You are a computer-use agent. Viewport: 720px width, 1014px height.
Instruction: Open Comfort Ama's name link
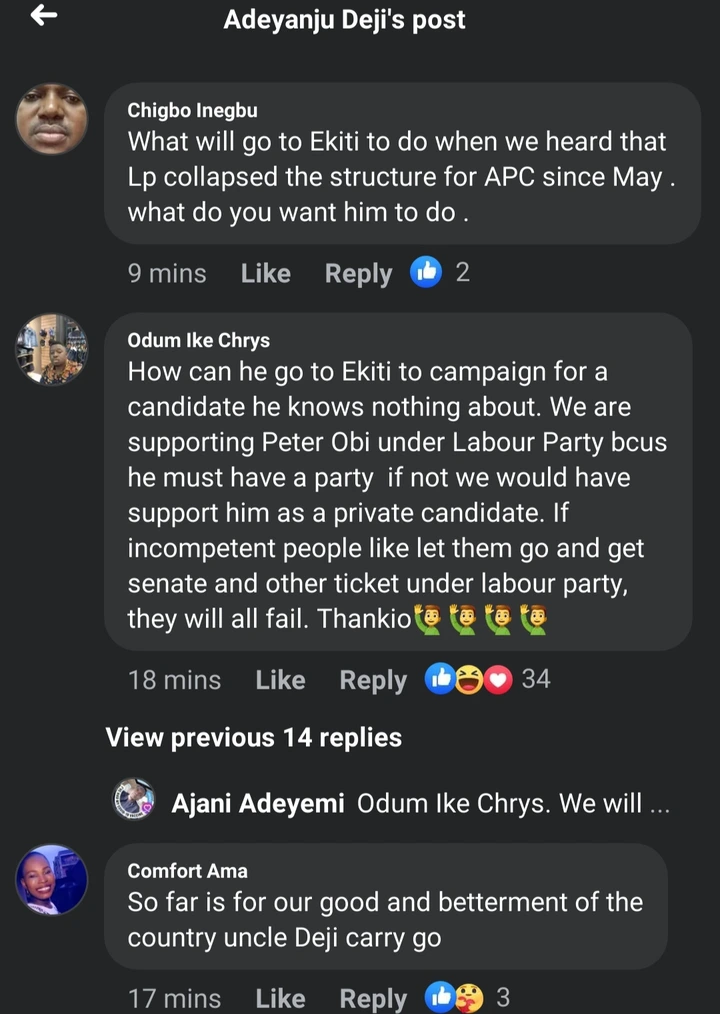187,871
